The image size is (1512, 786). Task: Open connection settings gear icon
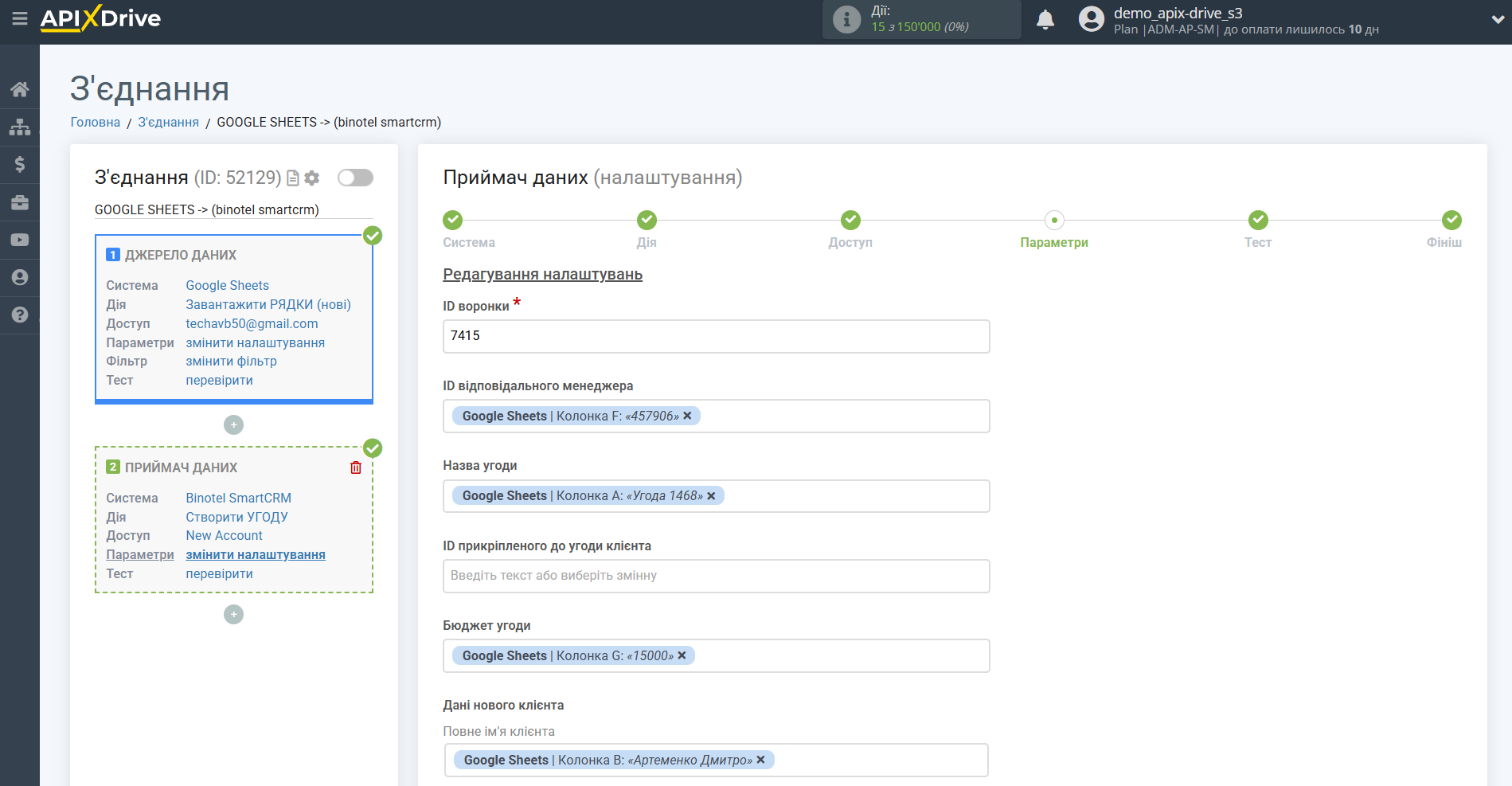point(312,178)
